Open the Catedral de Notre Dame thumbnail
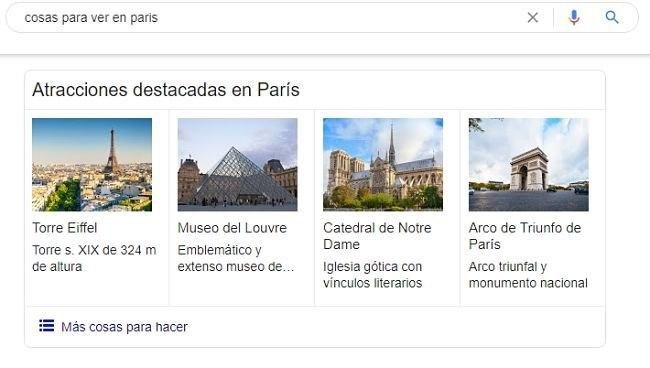Screen dimensions: 650x368 [383, 165]
